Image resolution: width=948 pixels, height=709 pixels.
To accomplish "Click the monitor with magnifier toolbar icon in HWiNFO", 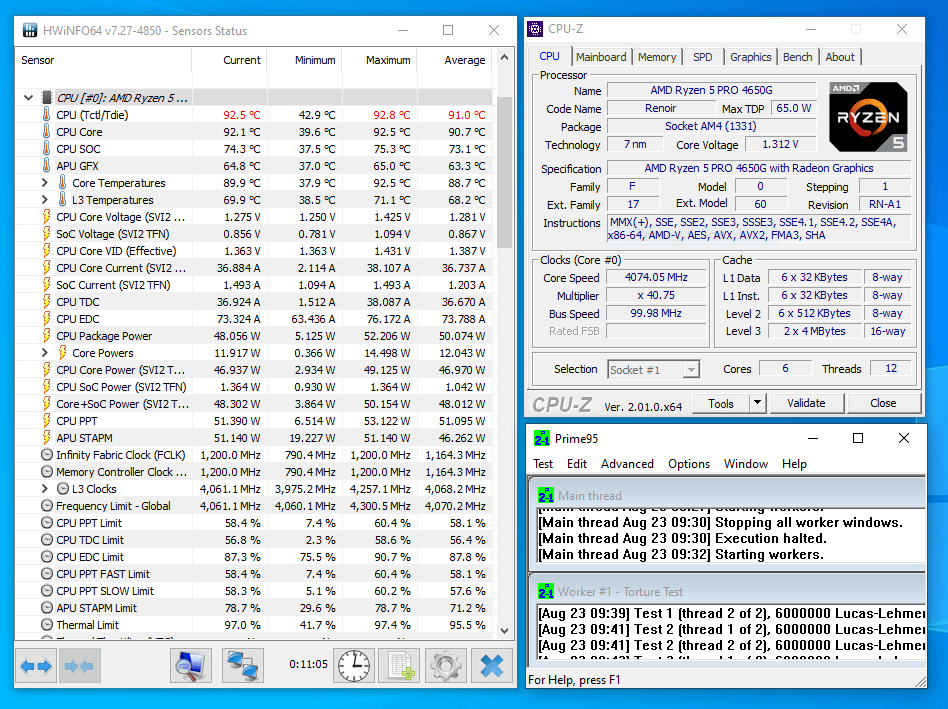I will pos(191,665).
